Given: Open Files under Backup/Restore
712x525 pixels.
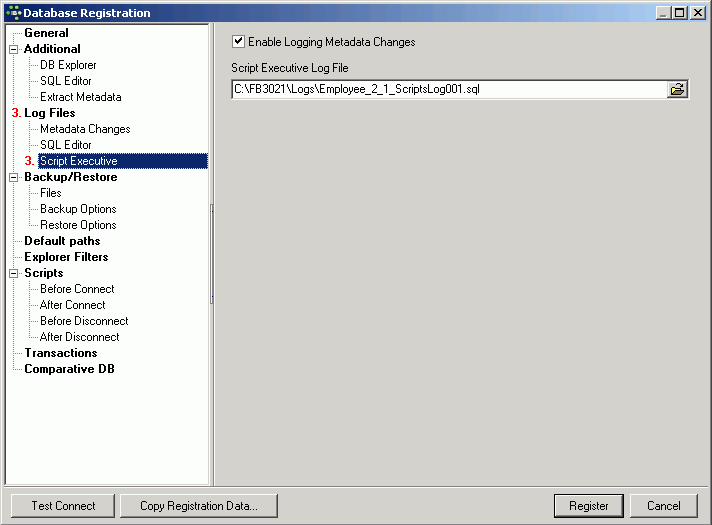Looking at the screenshot, I should (x=51, y=193).
